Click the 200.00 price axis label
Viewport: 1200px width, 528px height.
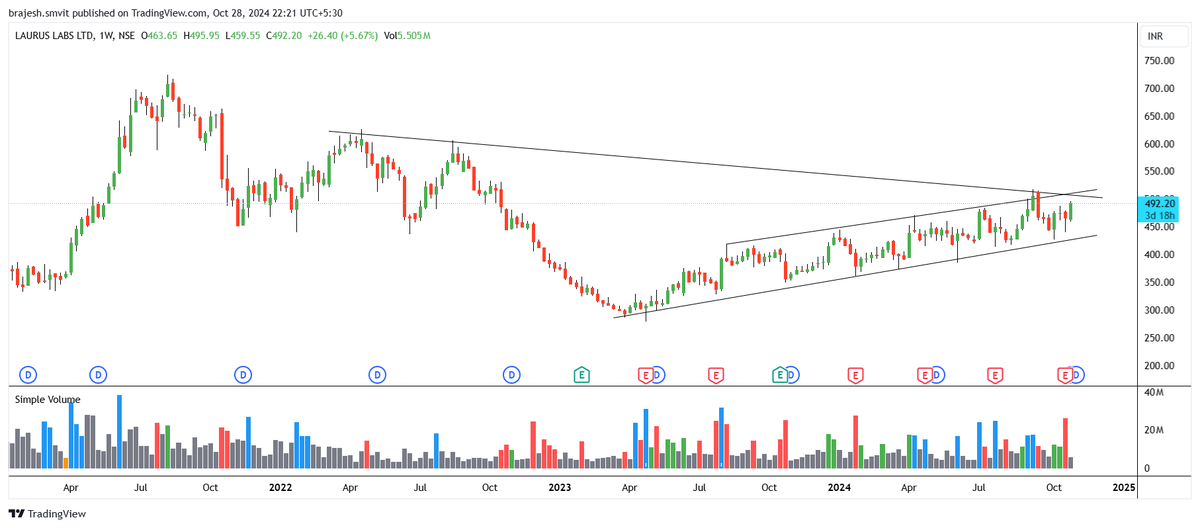1159,367
